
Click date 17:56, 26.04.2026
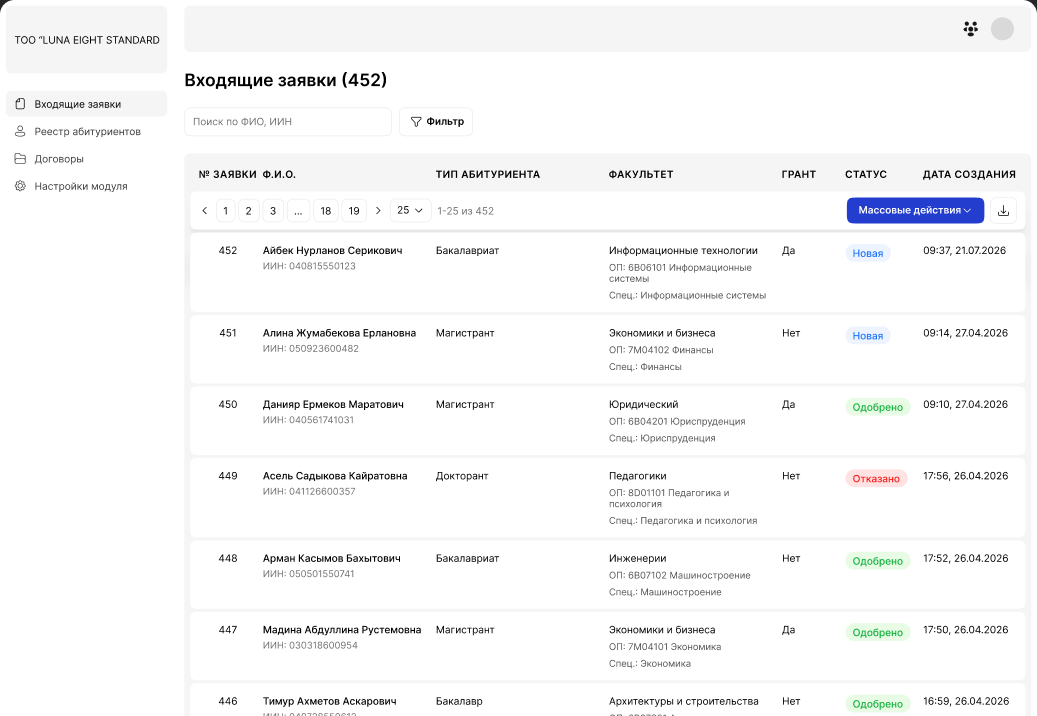click(966, 476)
